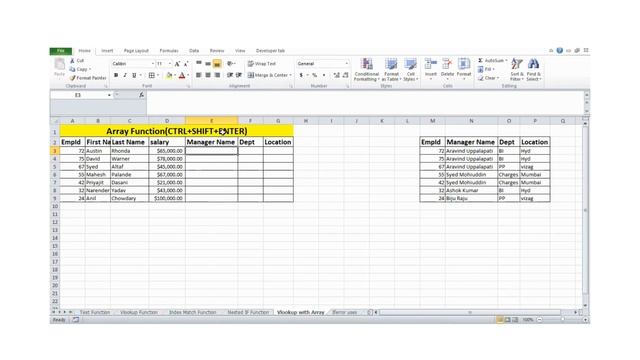Open the font size dropdown
The image size is (640, 360).
170,64
